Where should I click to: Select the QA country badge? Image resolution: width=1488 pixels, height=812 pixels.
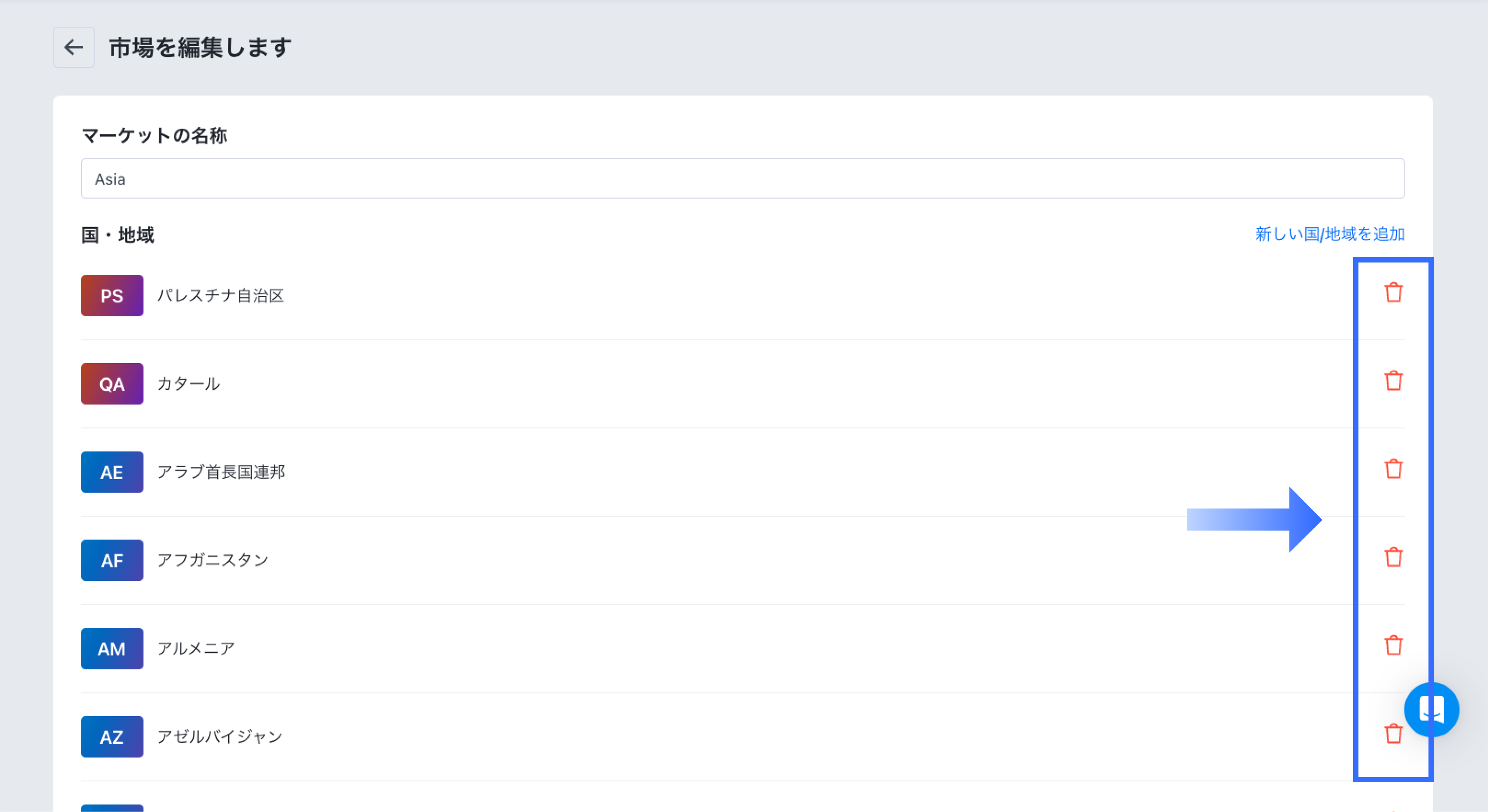click(112, 384)
